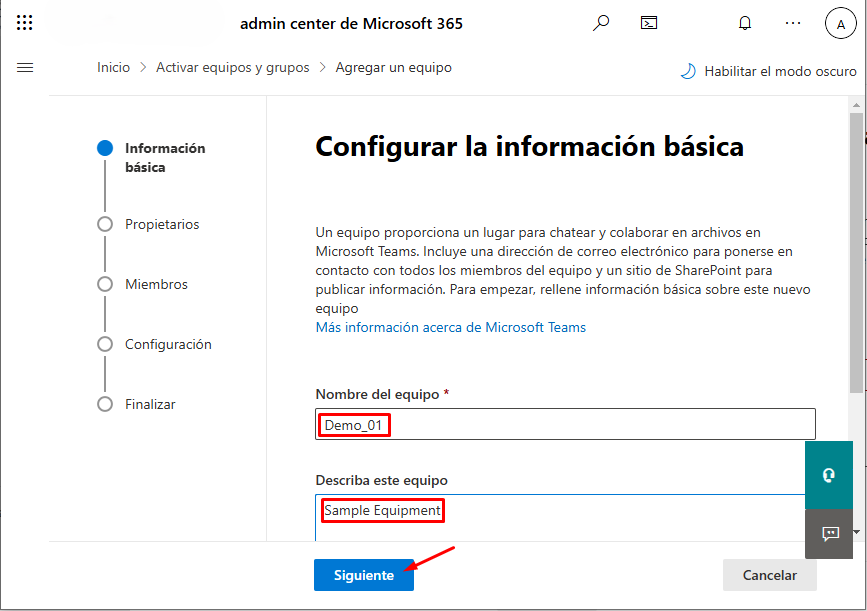Click the admin center de Microsoft 365 title
This screenshot has height=611, width=867.
(351, 23)
